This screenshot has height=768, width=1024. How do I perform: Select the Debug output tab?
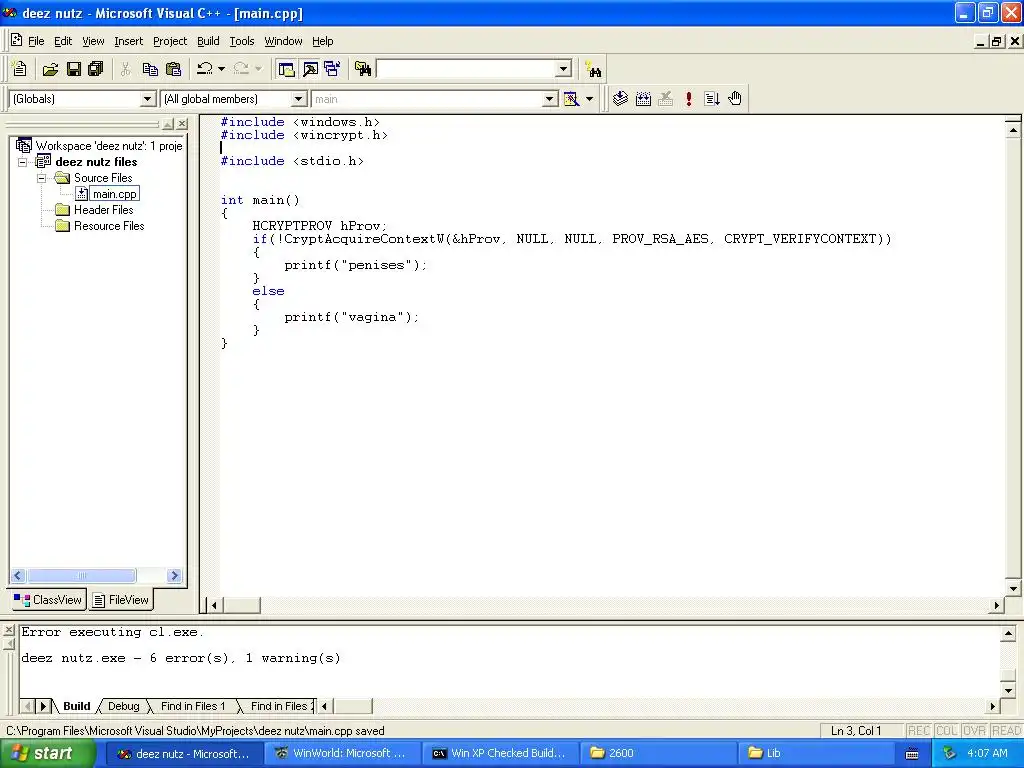pyautogui.click(x=123, y=706)
